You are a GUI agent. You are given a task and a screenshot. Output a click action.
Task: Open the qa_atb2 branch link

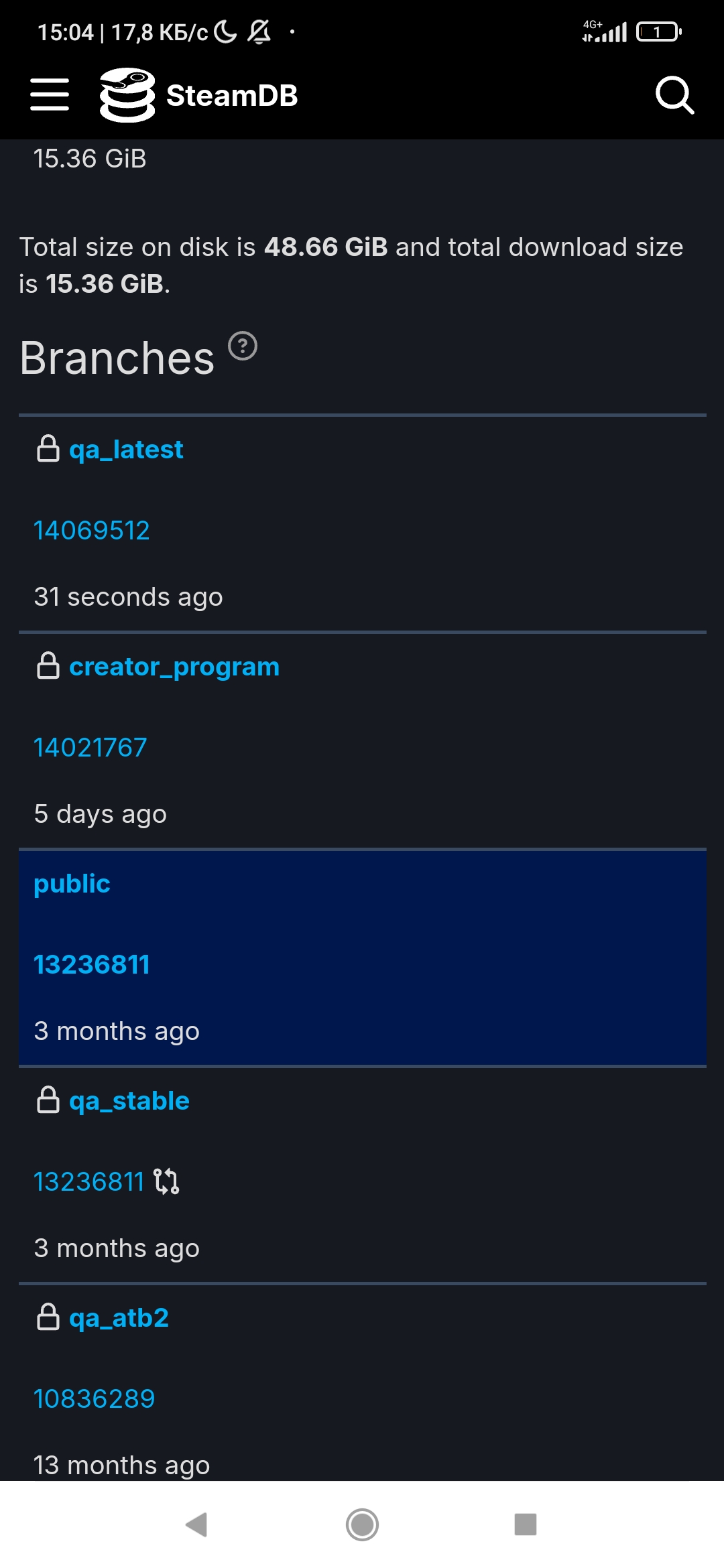119,1318
